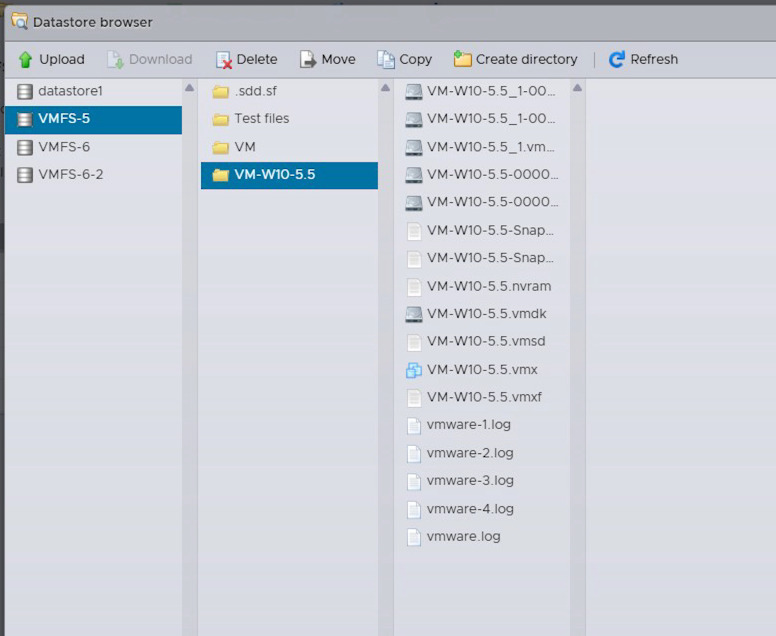
Task: Select the datastore1 datastore
Action: (x=94, y=91)
